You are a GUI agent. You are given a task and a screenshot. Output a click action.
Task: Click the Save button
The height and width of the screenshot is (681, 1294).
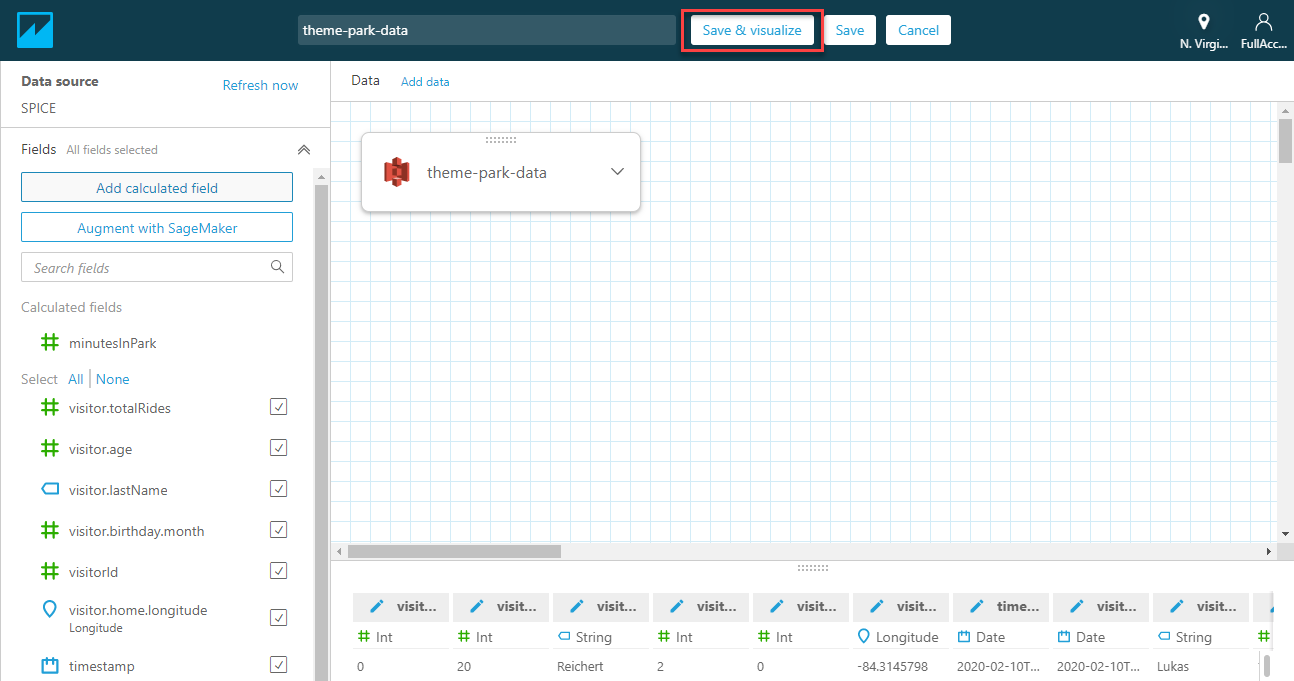(850, 30)
